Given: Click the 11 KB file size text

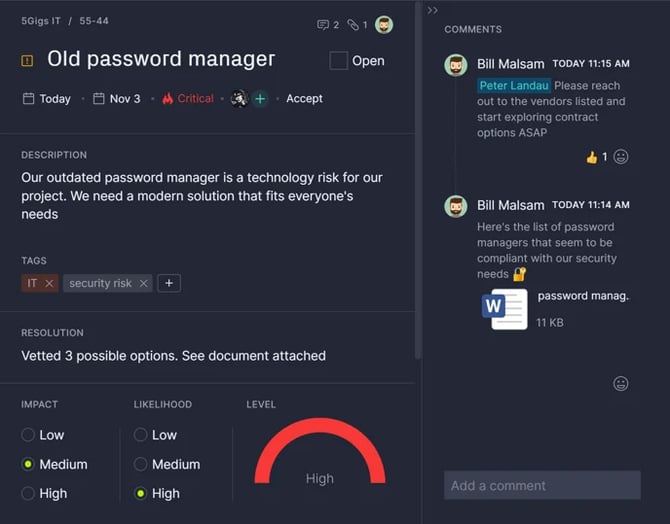Looking at the screenshot, I should click(x=550, y=322).
